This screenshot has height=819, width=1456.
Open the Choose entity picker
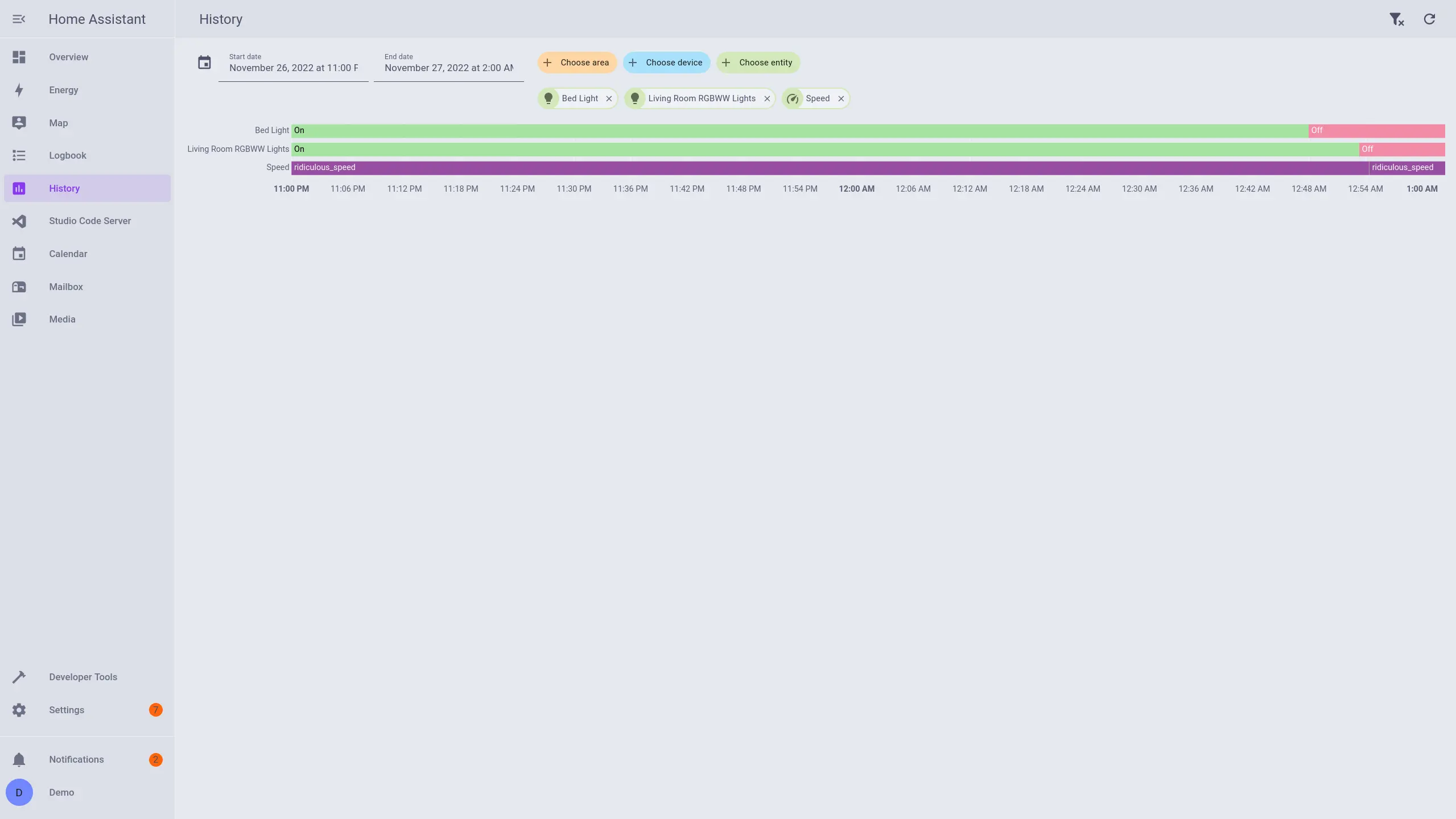[x=758, y=63]
